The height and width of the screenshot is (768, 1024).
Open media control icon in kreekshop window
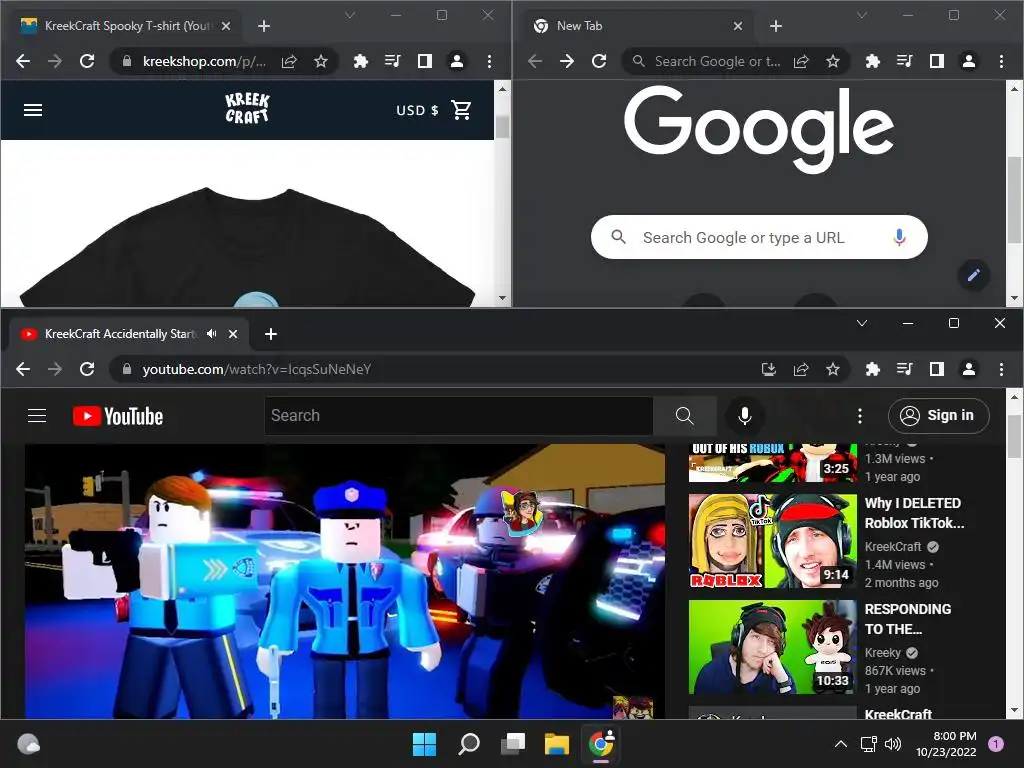pos(392,61)
